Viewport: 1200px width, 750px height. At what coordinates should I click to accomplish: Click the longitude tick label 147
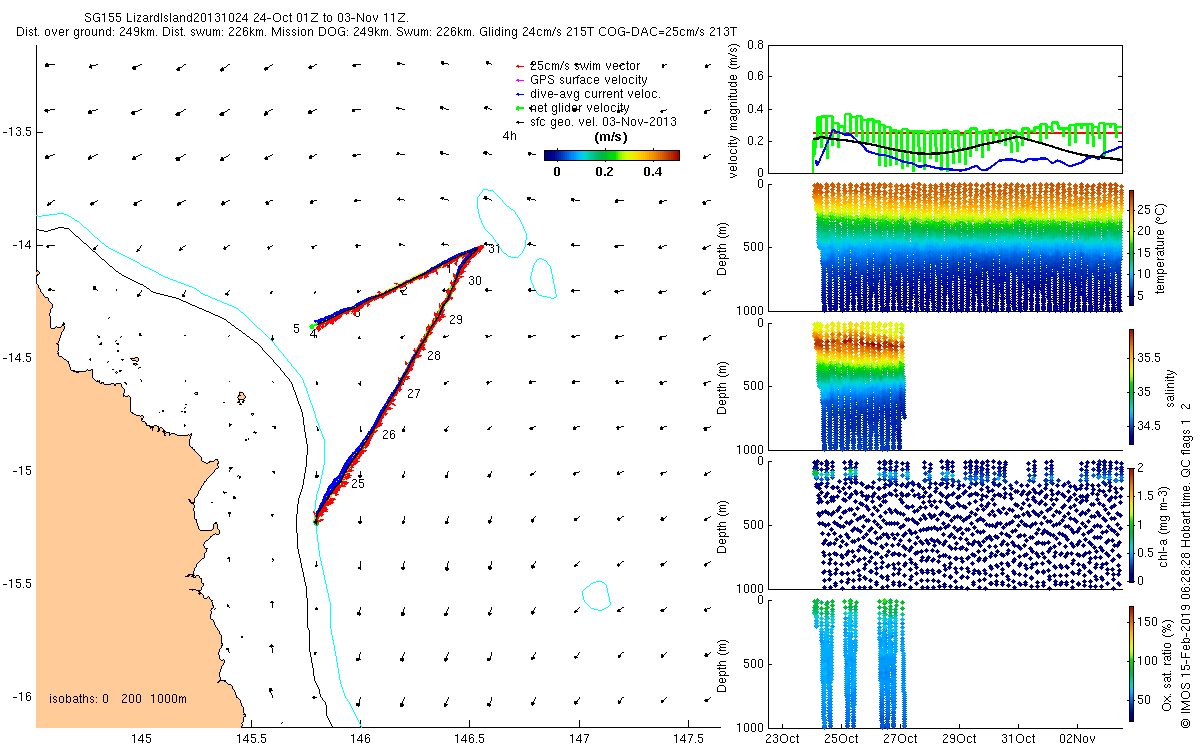tap(579, 738)
